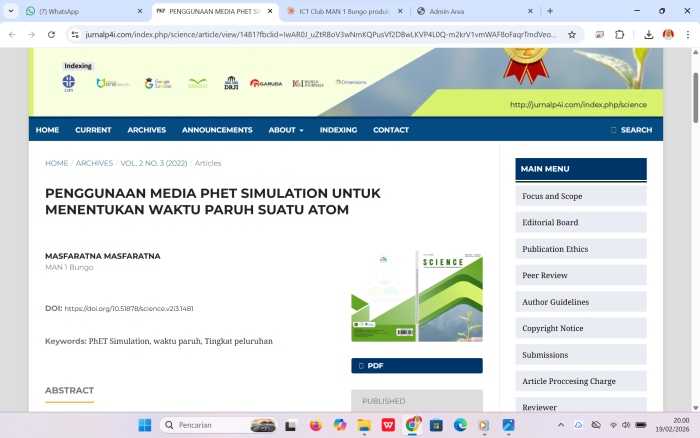Screen dimensions: 700x438
Task: Click the journal URL text in banner
Action: (578, 104)
